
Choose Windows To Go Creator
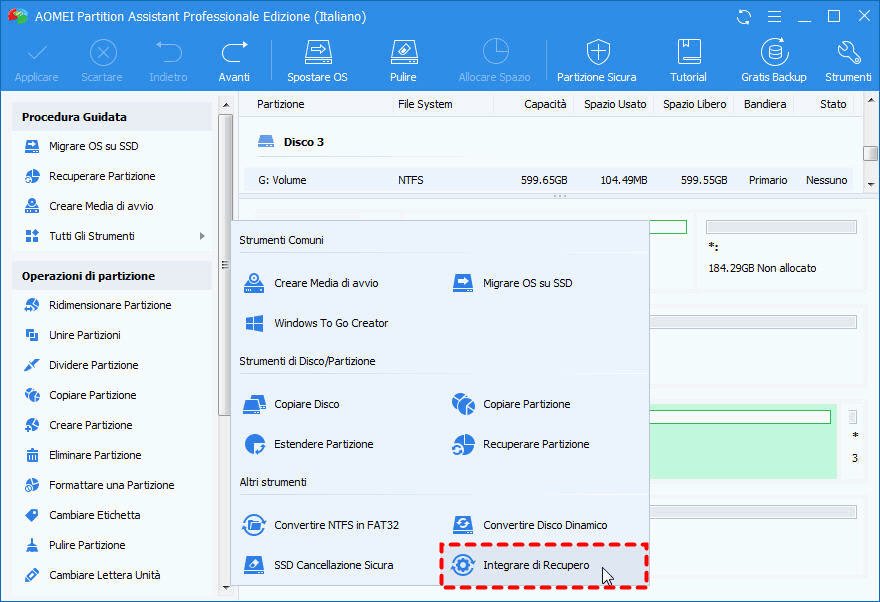[x=316, y=323]
